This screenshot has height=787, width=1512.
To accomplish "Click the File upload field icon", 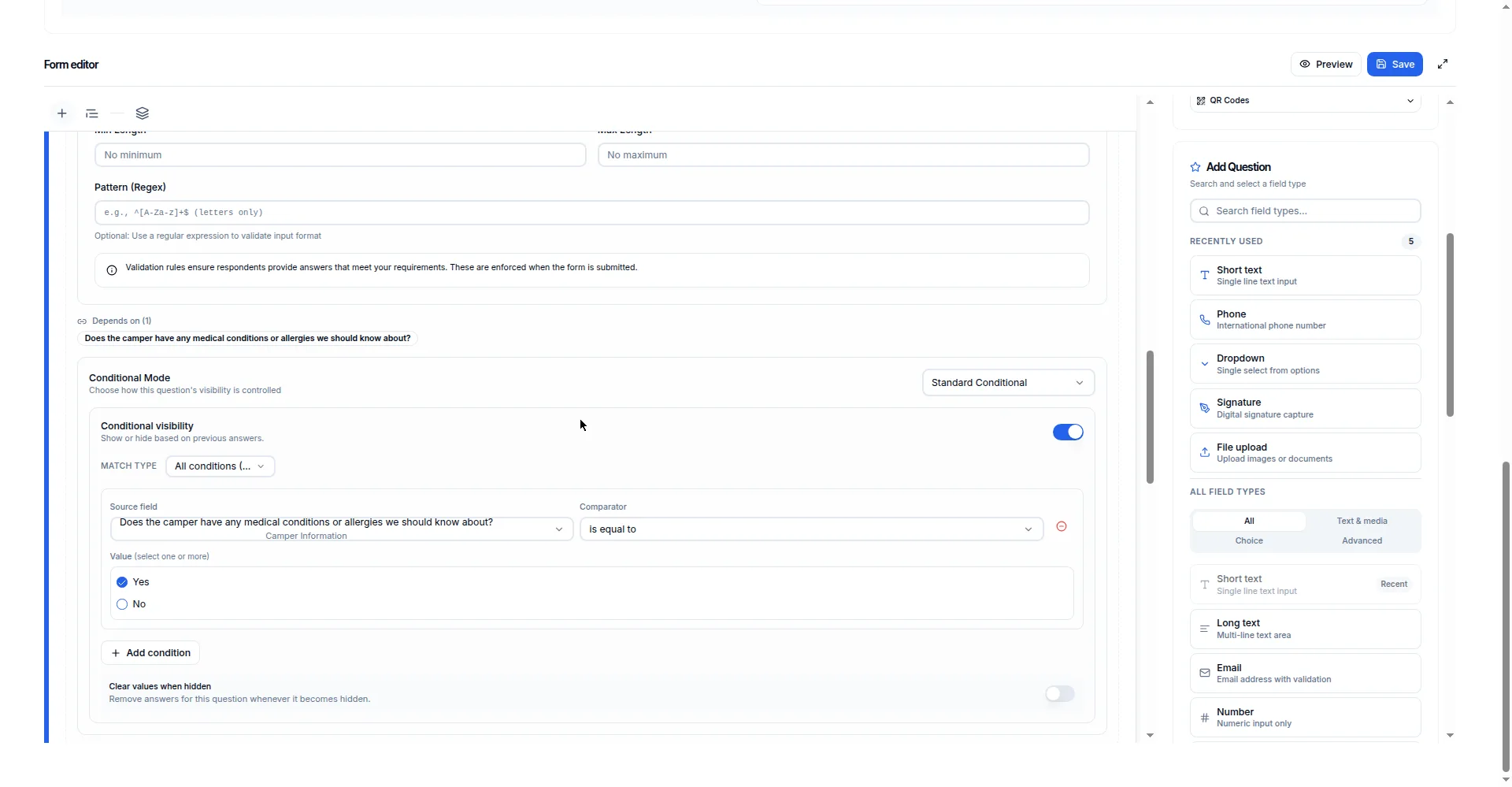I will coord(1204,453).
